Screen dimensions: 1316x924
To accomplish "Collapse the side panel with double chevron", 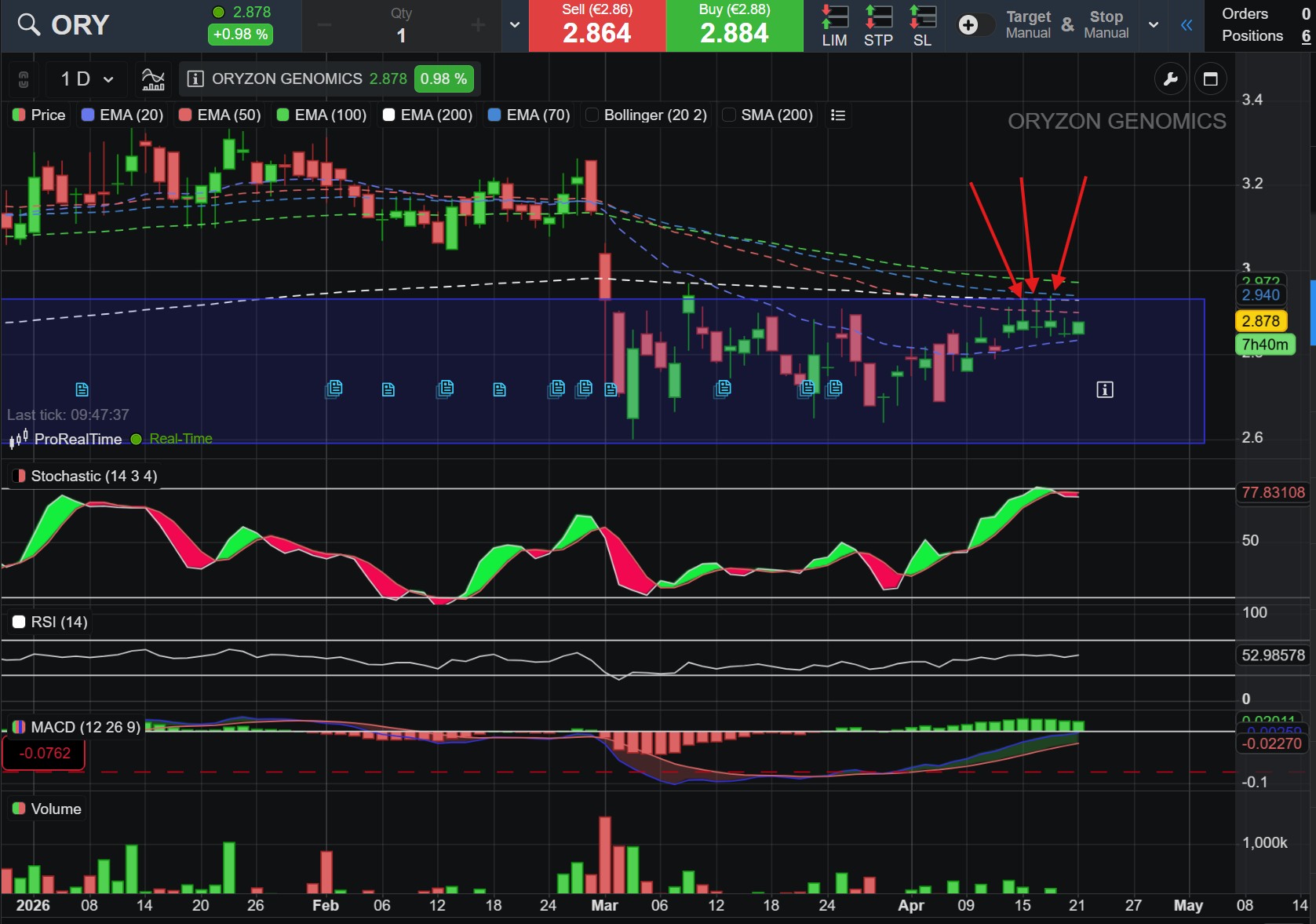I will 1187,25.
